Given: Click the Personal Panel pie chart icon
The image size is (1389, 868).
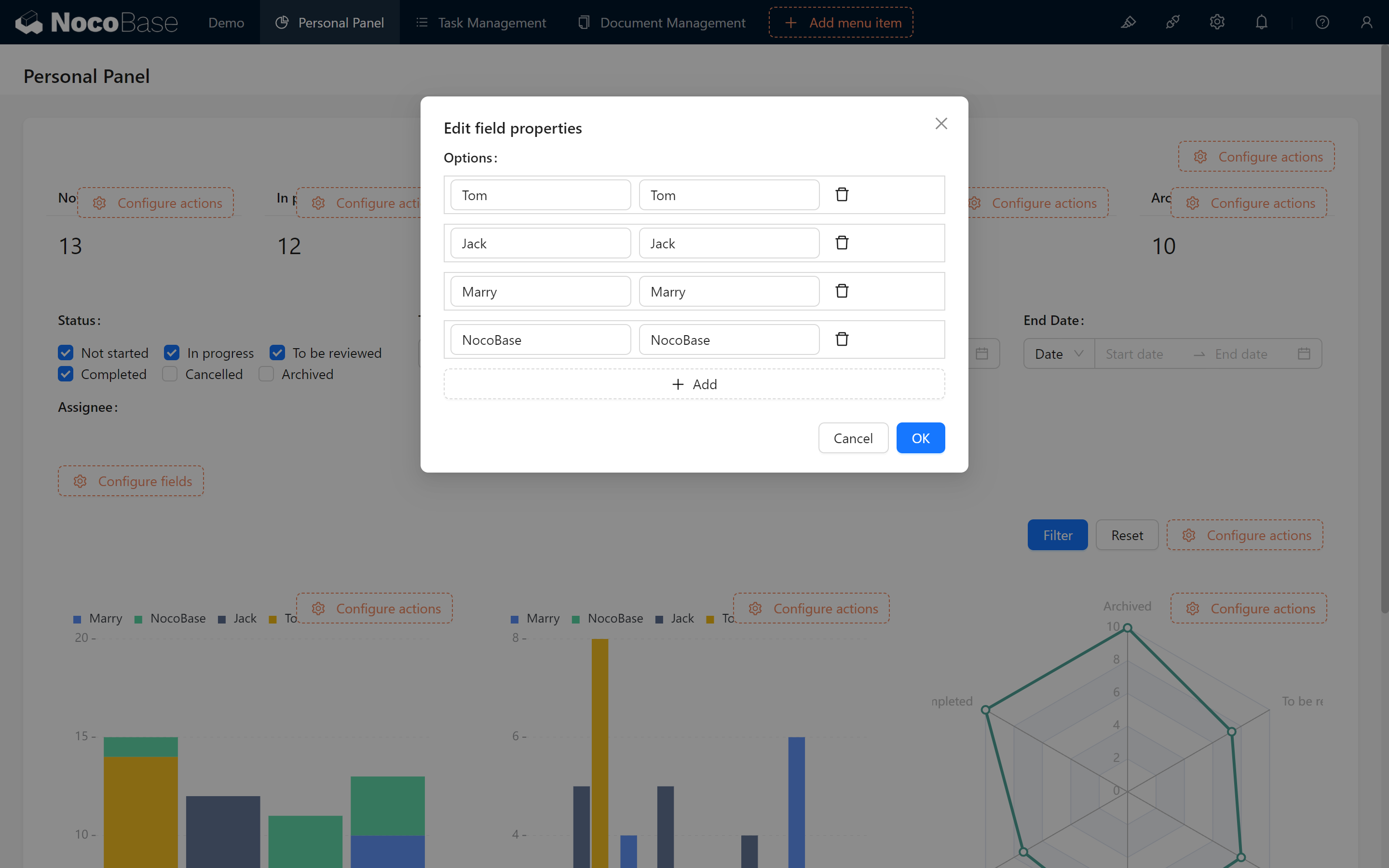Looking at the screenshot, I should coord(281,22).
